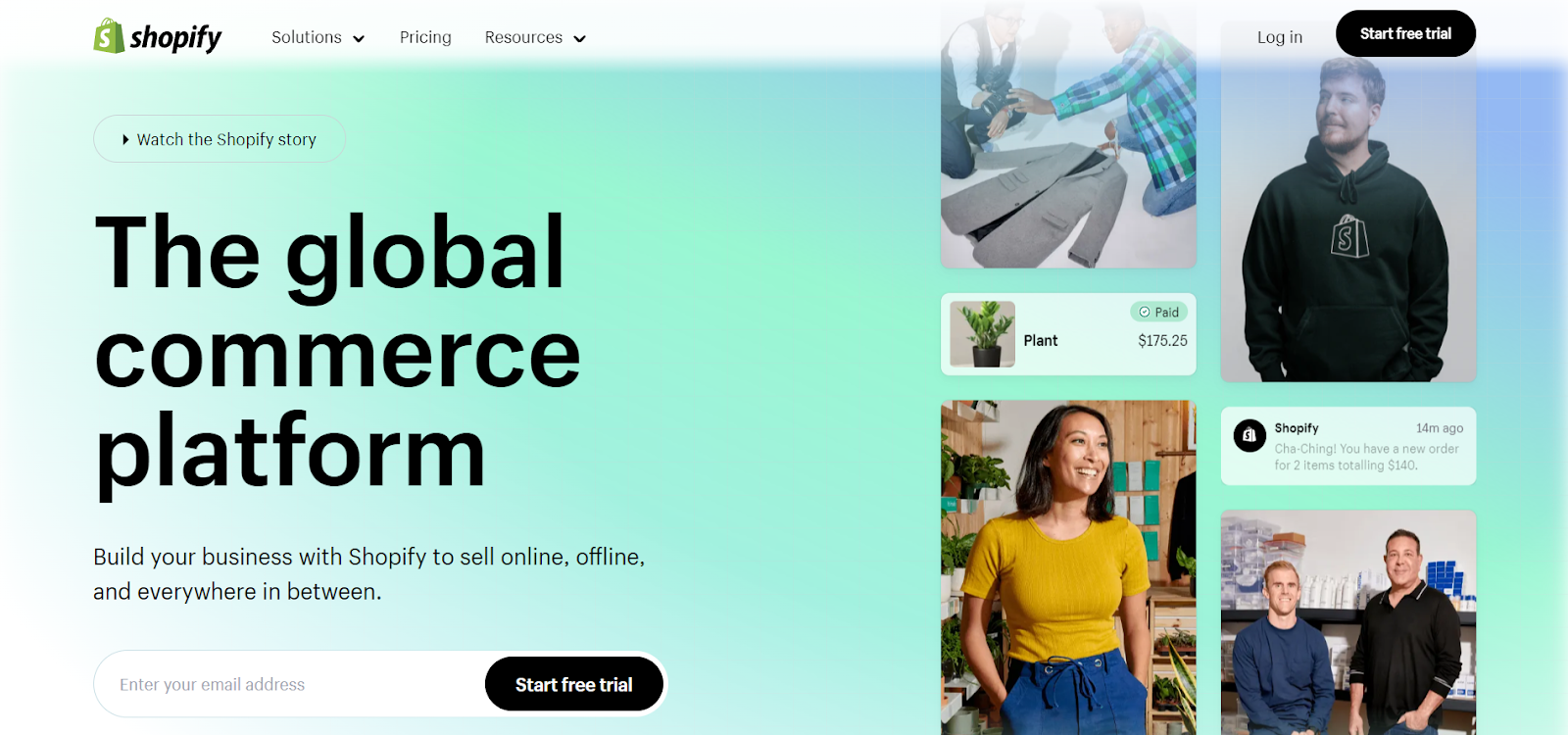Click Start free trial in the header
1568x735 pixels.
tap(1405, 33)
